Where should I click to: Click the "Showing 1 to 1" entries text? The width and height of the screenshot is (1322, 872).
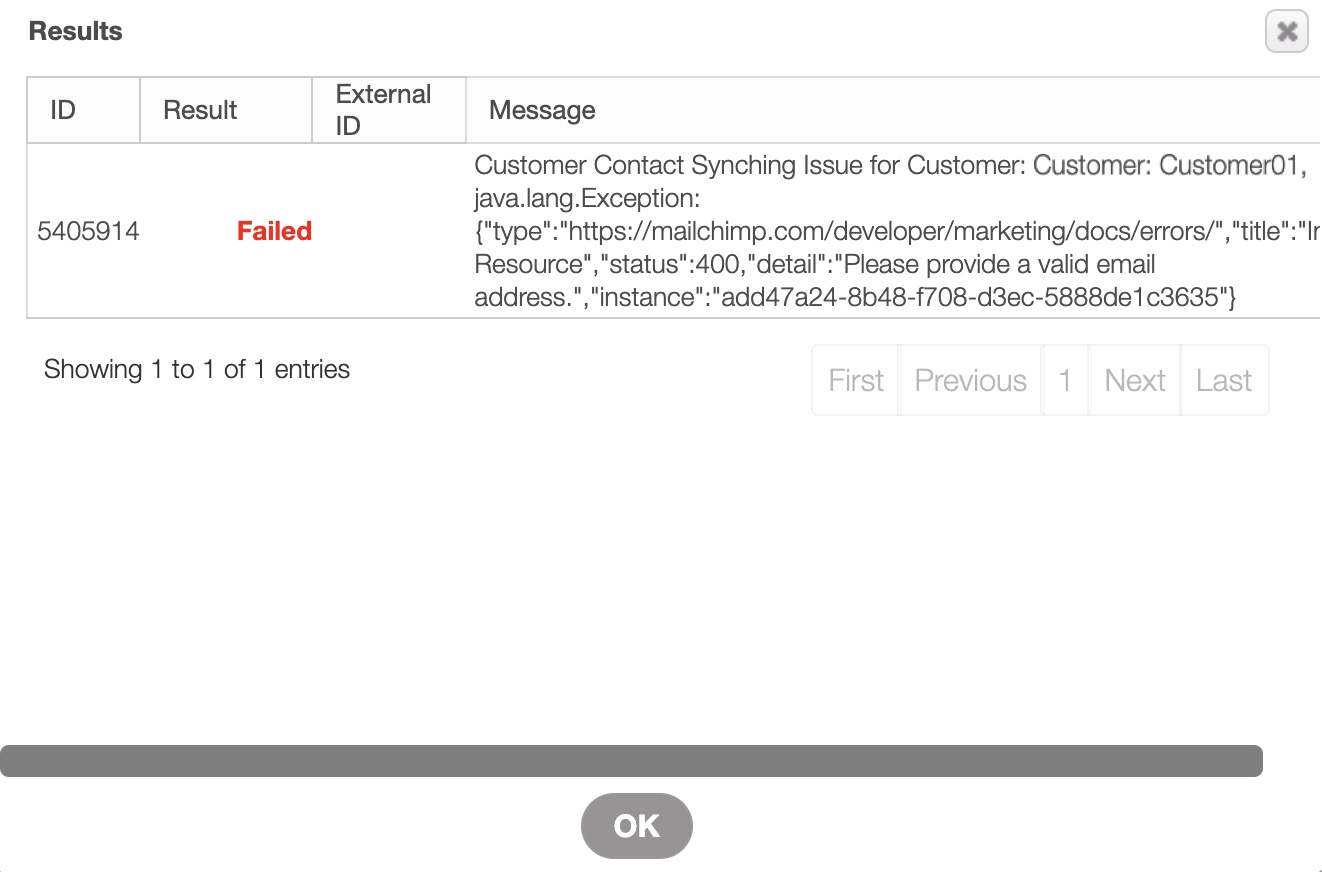197,370
